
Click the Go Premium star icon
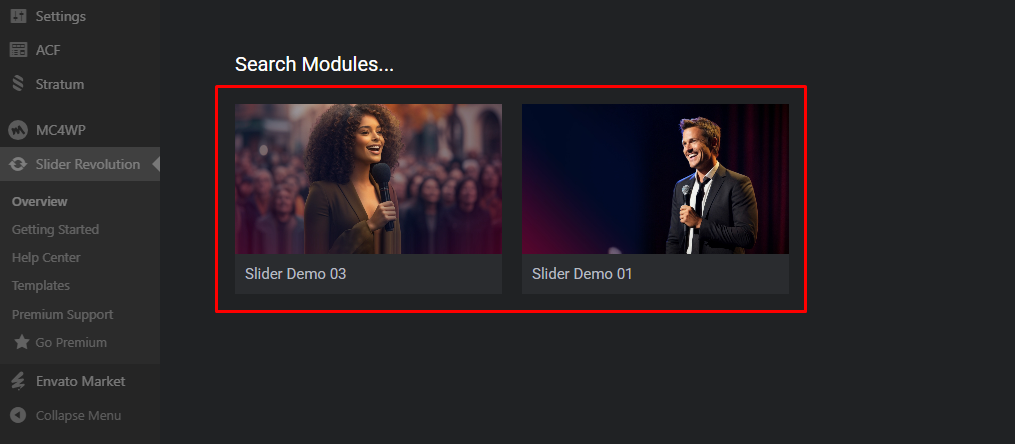pos(22,342)
